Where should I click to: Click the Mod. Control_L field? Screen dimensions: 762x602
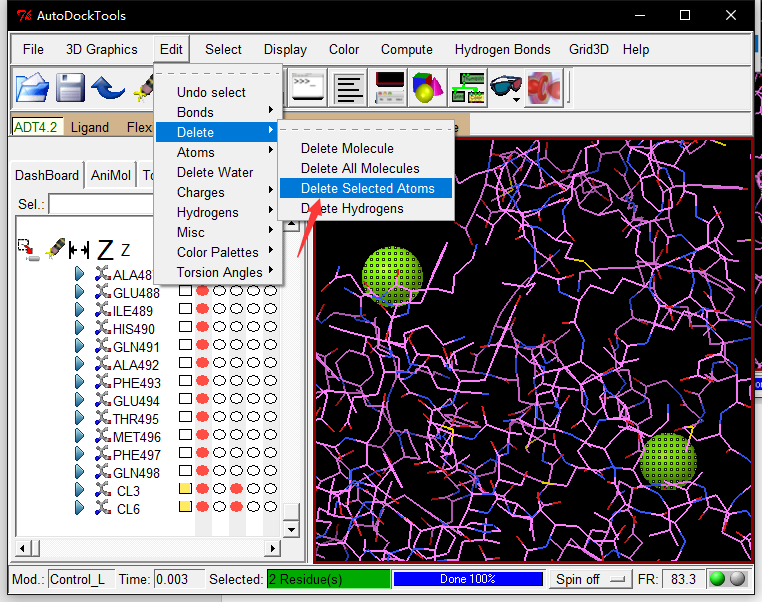click(81, 579)
